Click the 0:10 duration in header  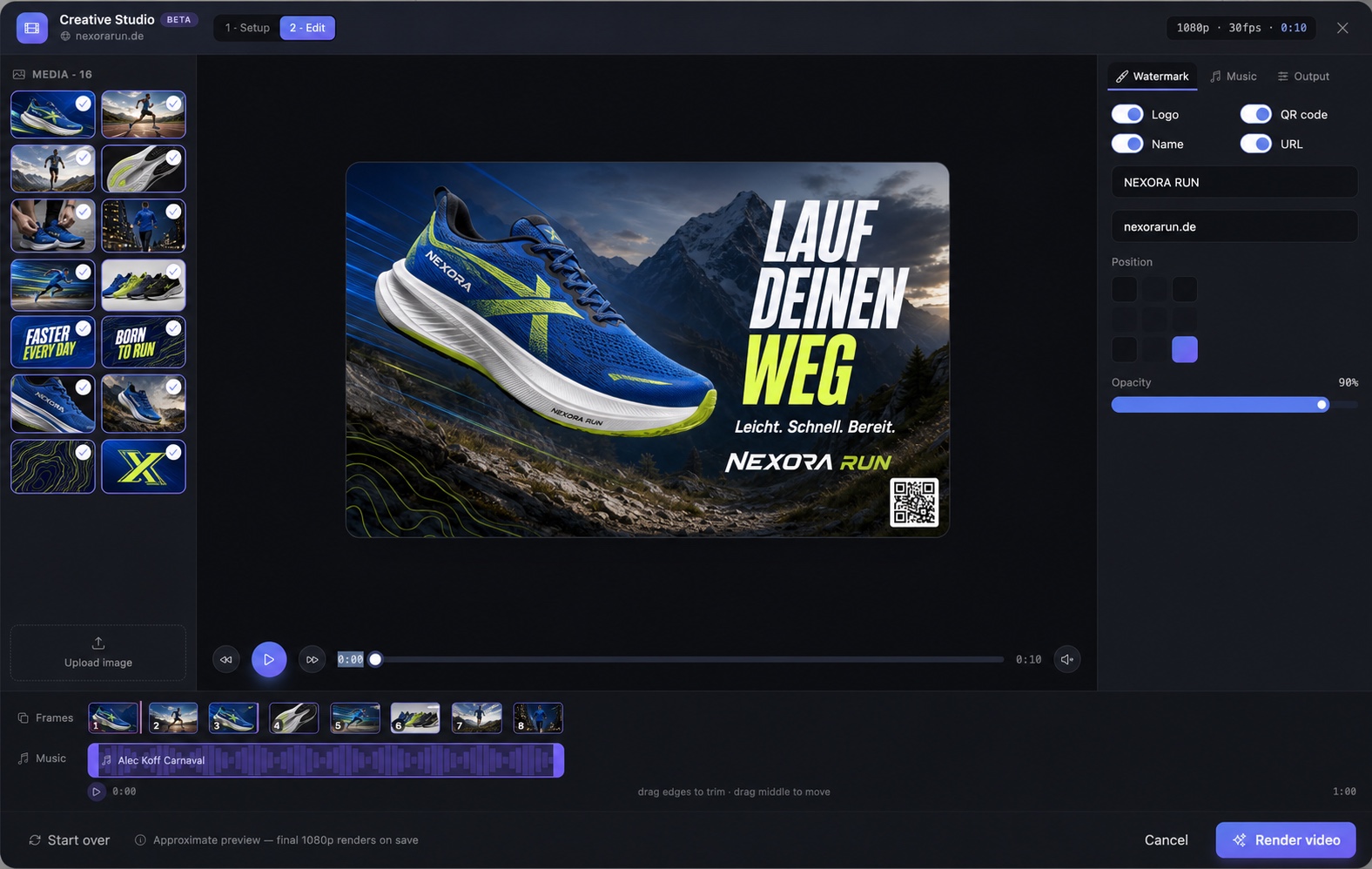[1294, 28]
